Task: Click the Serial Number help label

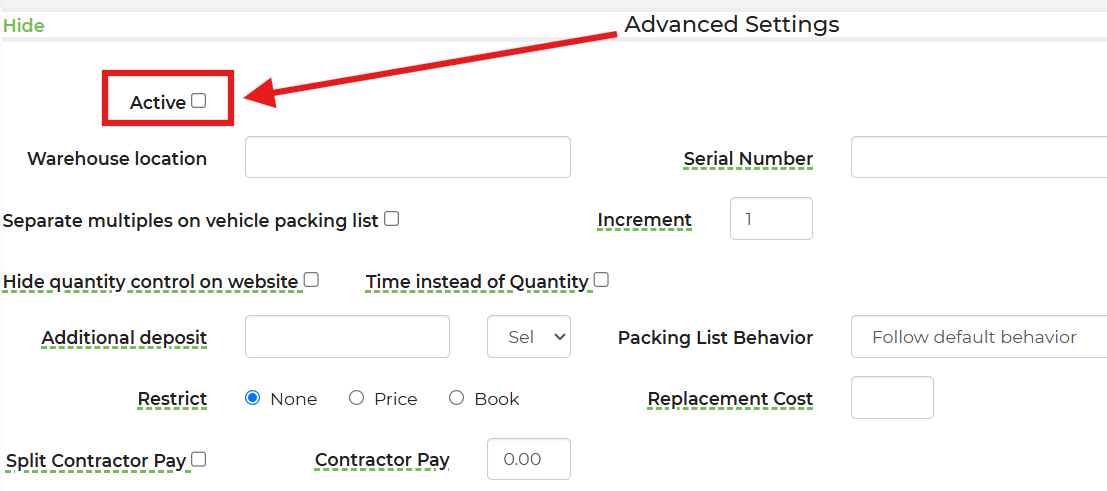Action: click(x=748, y=159)
